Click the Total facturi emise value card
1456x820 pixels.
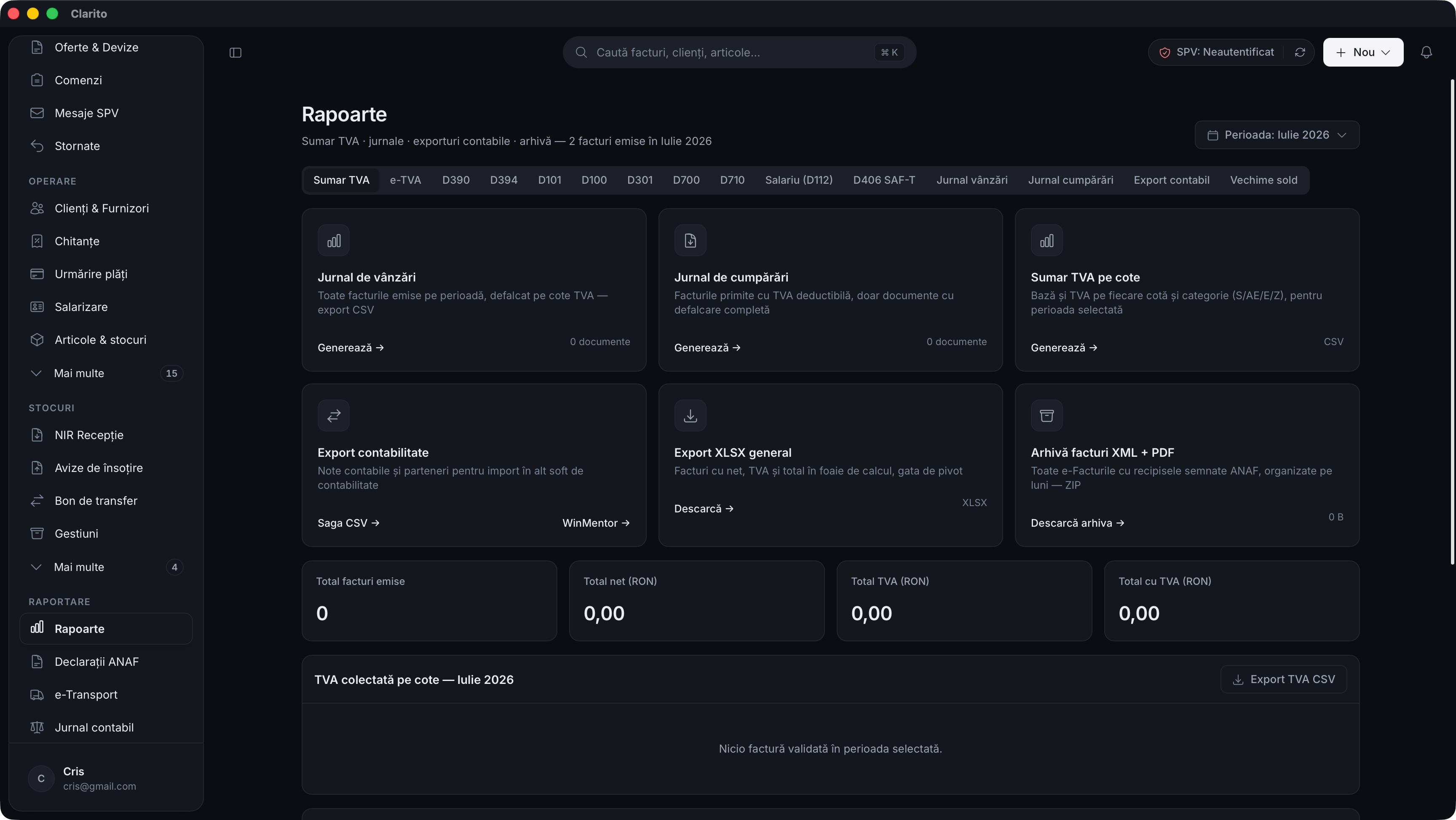(x=429, y=600)
